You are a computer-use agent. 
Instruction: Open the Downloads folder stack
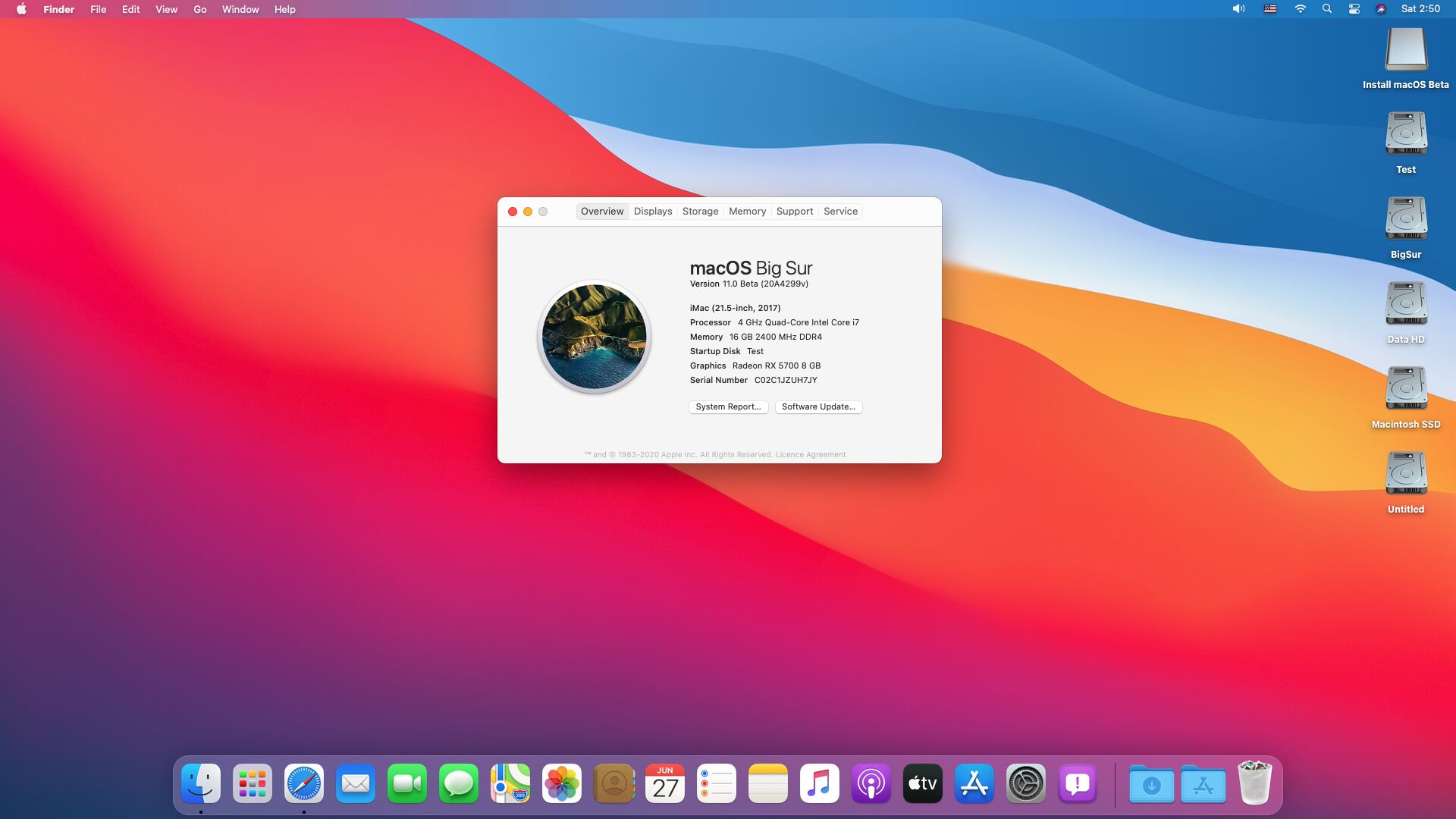[x=1152, y=783]
